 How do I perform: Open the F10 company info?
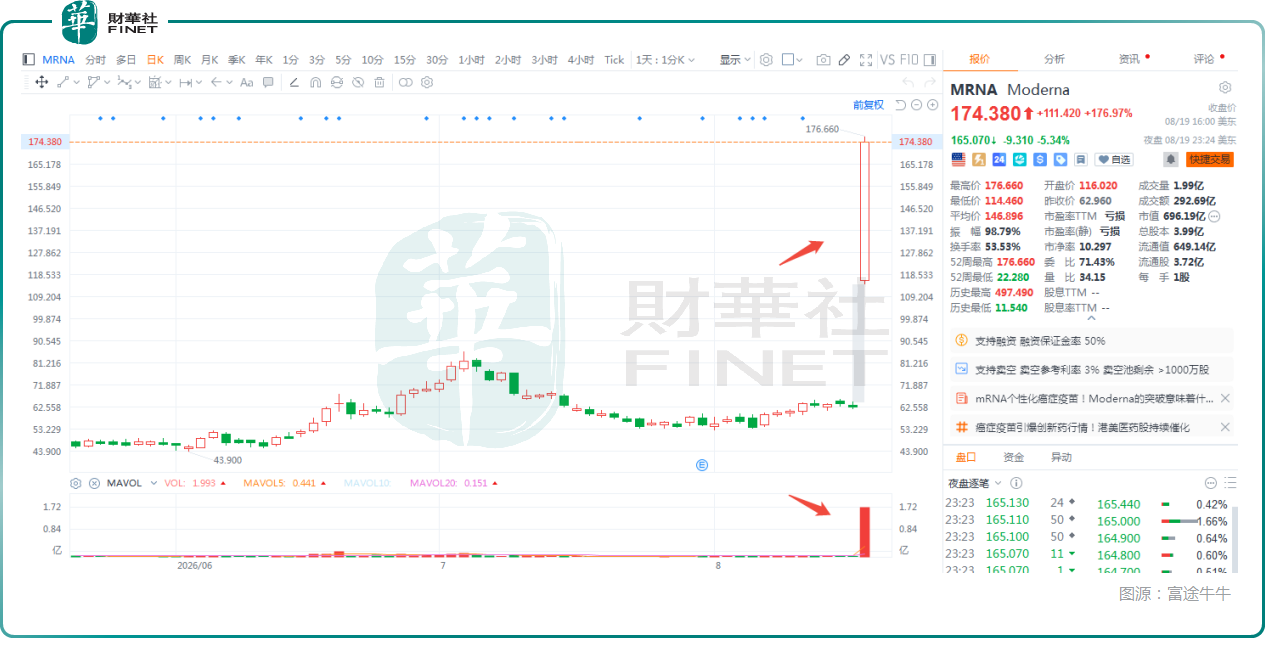pos(908,59)
